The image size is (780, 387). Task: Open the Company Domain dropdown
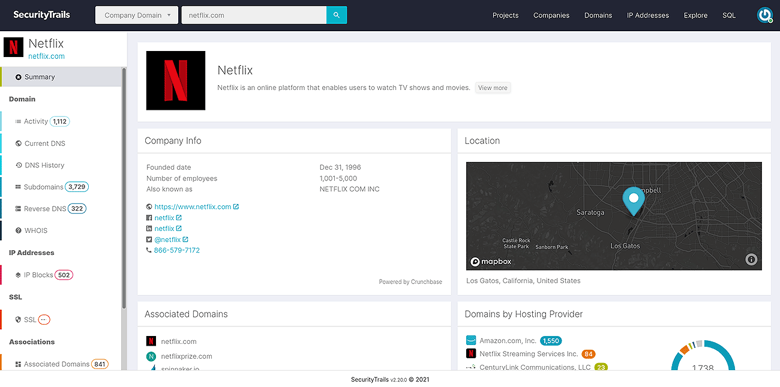(x=136, y=15)
